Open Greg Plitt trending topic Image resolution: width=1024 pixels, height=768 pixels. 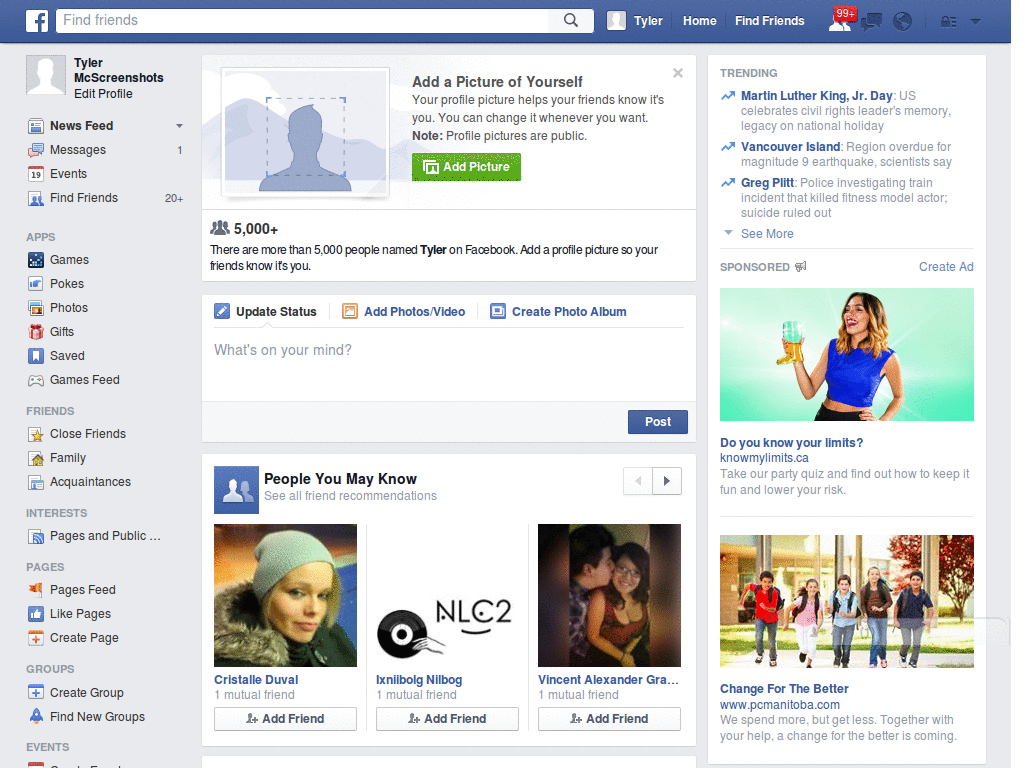pos(767,183)
